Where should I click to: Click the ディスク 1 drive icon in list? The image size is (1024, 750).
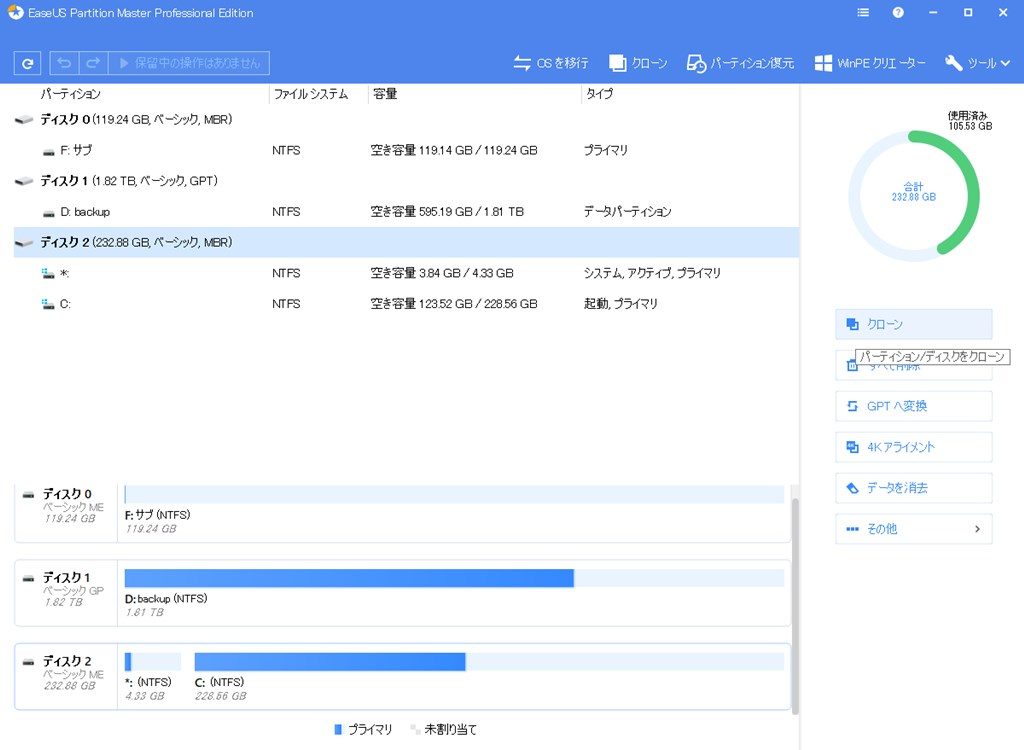click(x=24, y=181)
